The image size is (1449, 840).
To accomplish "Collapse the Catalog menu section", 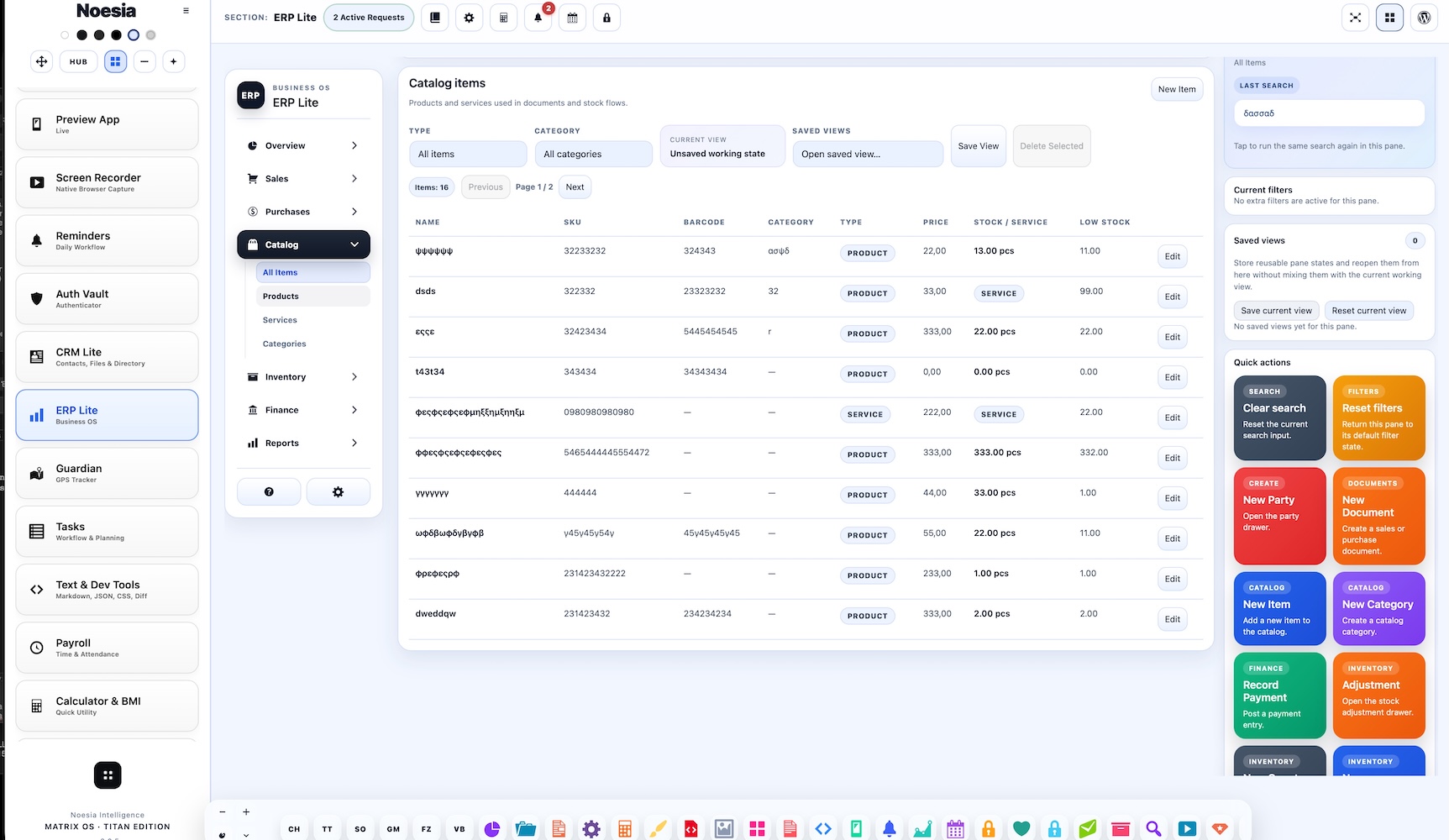I will point(303,244).
